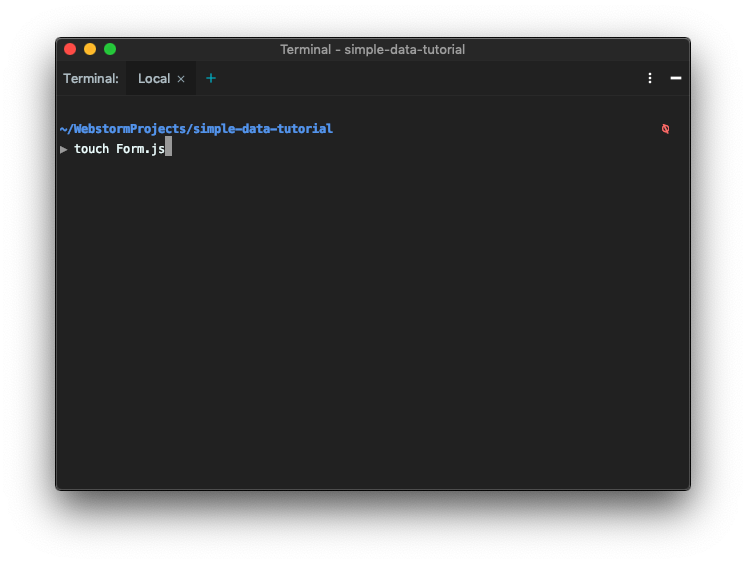Open a new terminal session with plus icon
Viewport: 746px width, 564px height.
pyautogui.click(x=211, y=78)
